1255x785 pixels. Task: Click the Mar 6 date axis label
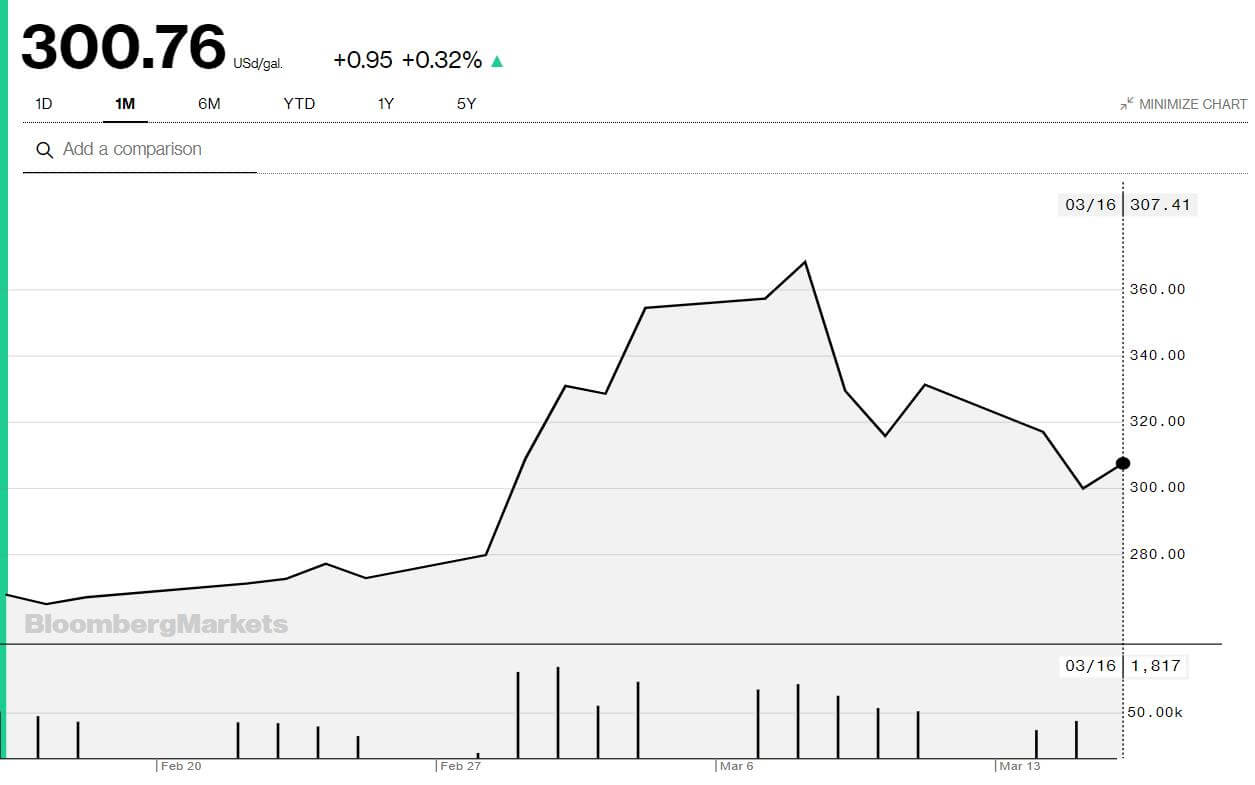tap(736, 766)
